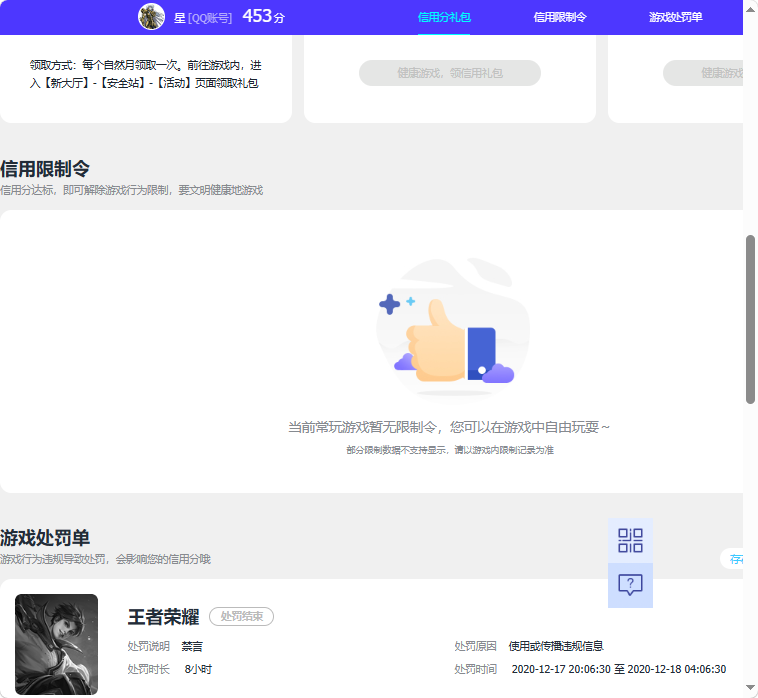The height and width of the screenshot is (698, 758).
Task: Click the vertical scrollbar thumb
Action: click(x=750, y=319)
